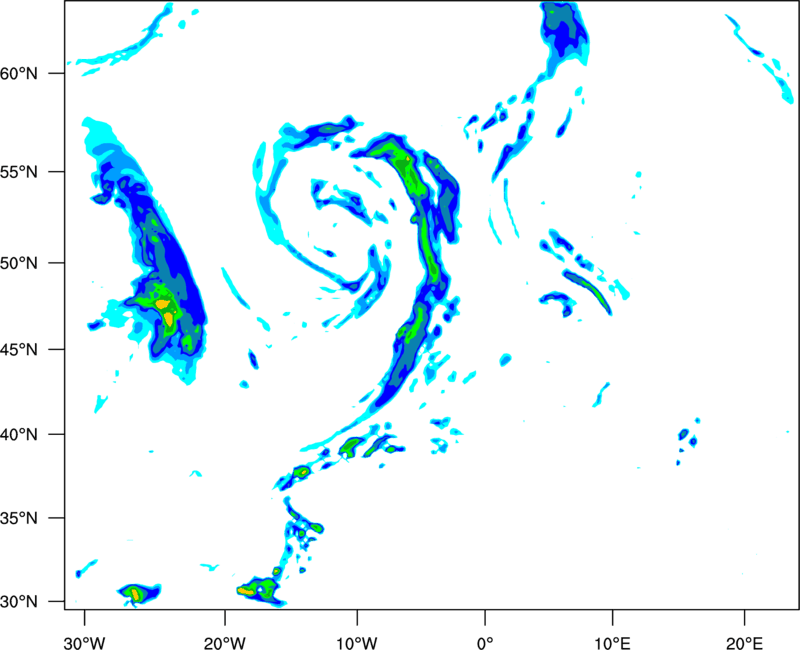The height and width of the screenshot is (650, 800).
Task: Click the 20°W longitude label
Action: [225, 643]
